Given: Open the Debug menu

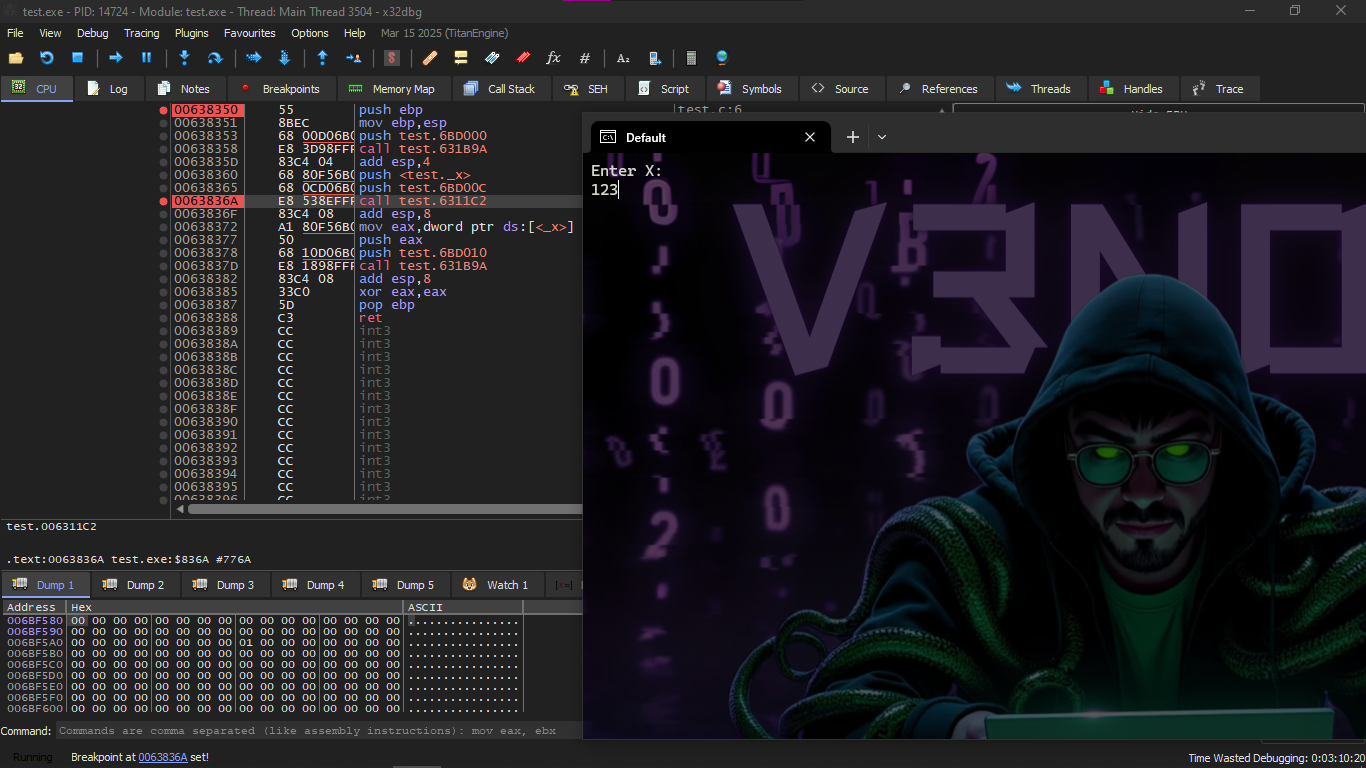Looking at the screenshot, I should pyautogui.click(x=92, y=33).
